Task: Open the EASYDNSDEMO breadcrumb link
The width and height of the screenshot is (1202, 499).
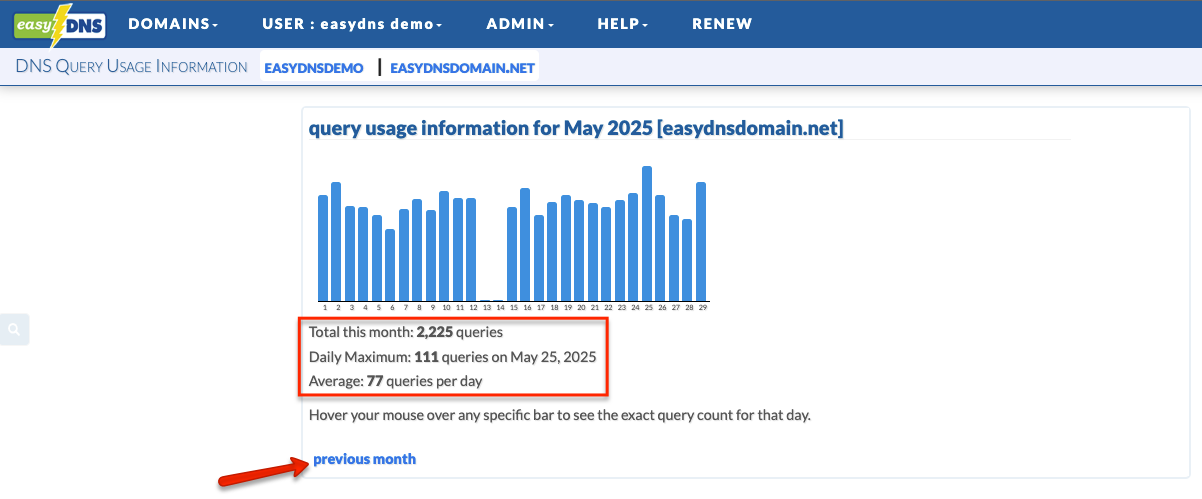Action: click(314, 68)
